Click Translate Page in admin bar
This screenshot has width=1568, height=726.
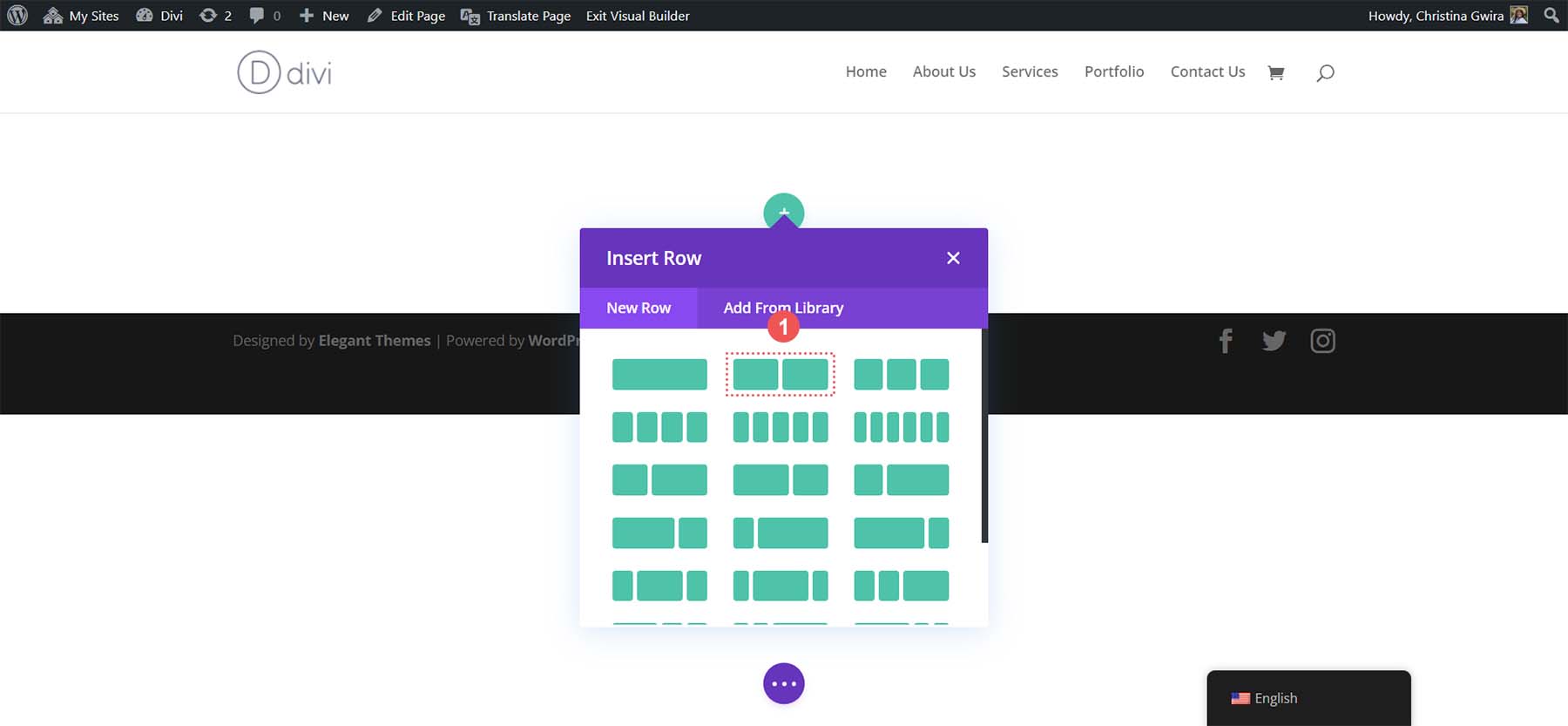(516, 16)
